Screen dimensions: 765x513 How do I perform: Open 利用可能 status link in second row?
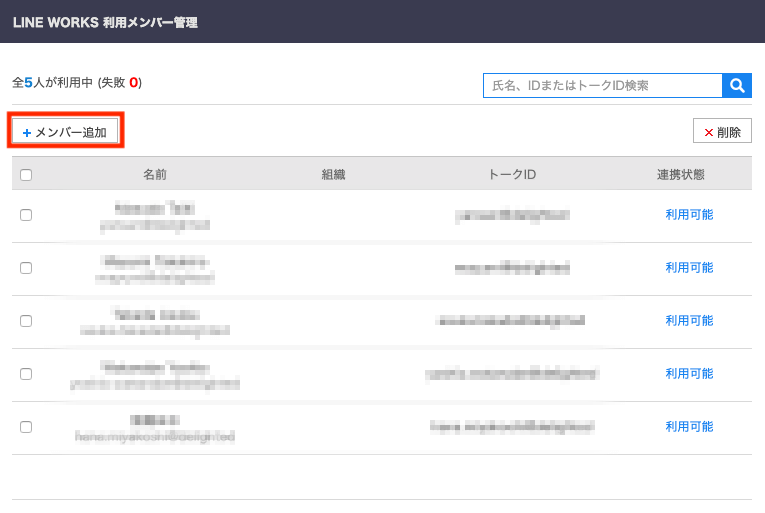coord(689,268)
